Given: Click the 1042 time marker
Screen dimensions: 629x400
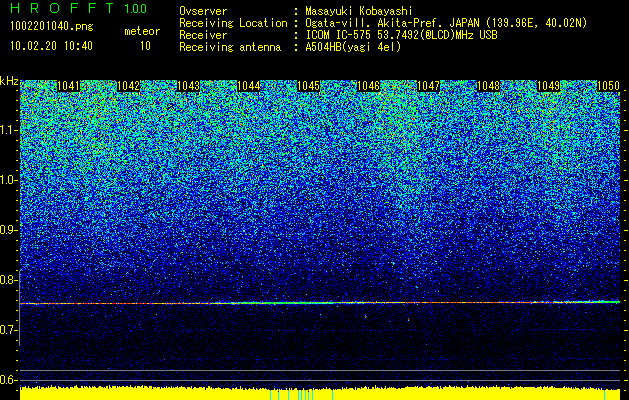Looking at the screenshot, I should pyautogui.click(x=128, y=86).
